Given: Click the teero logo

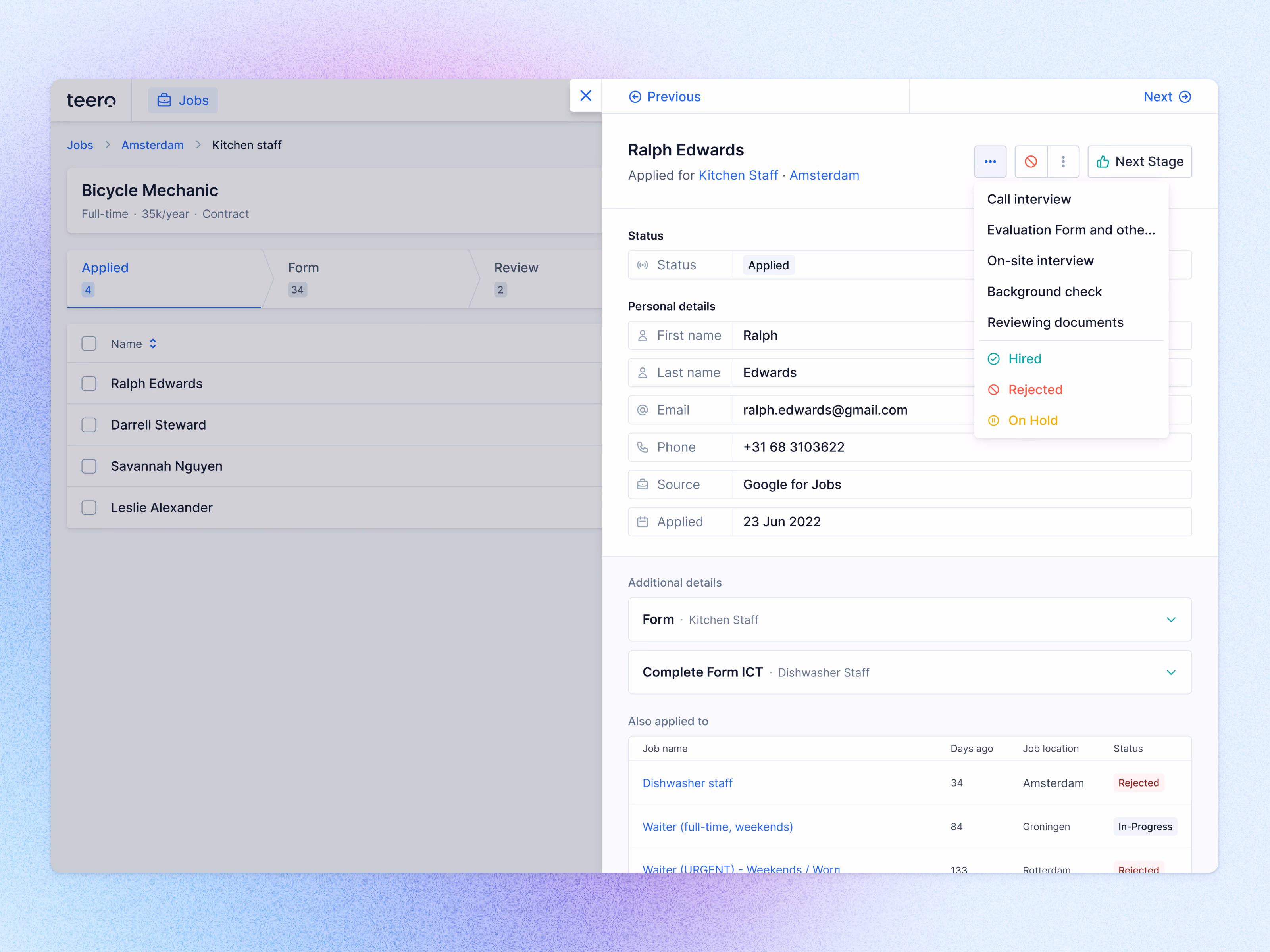Looking at the screenshot, I should pos(91,100).
